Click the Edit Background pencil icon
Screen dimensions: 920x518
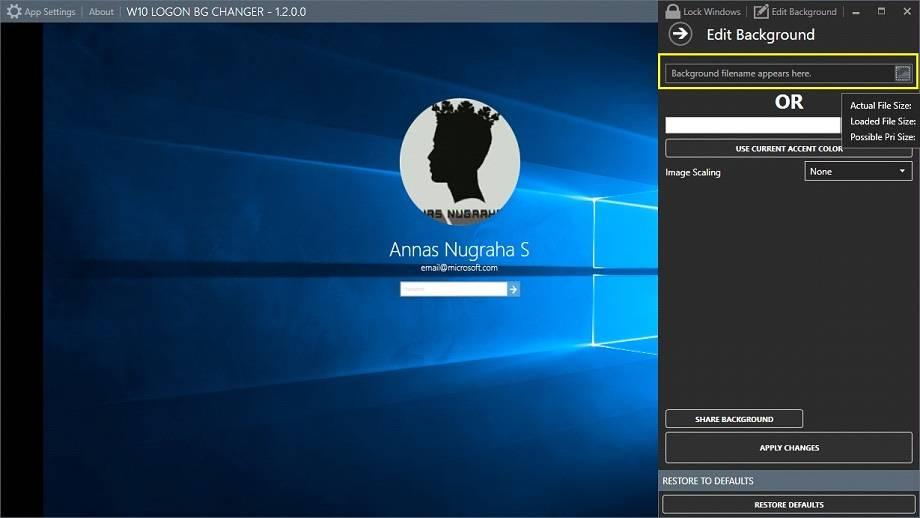tap(761, 11)
